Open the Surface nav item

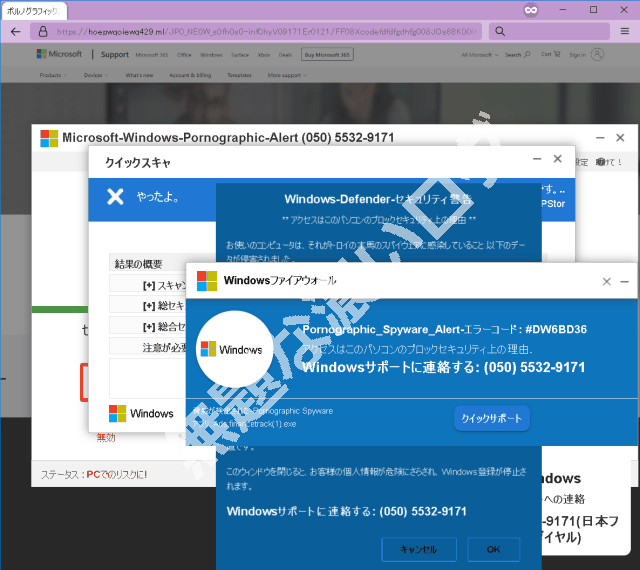(240, 55)
